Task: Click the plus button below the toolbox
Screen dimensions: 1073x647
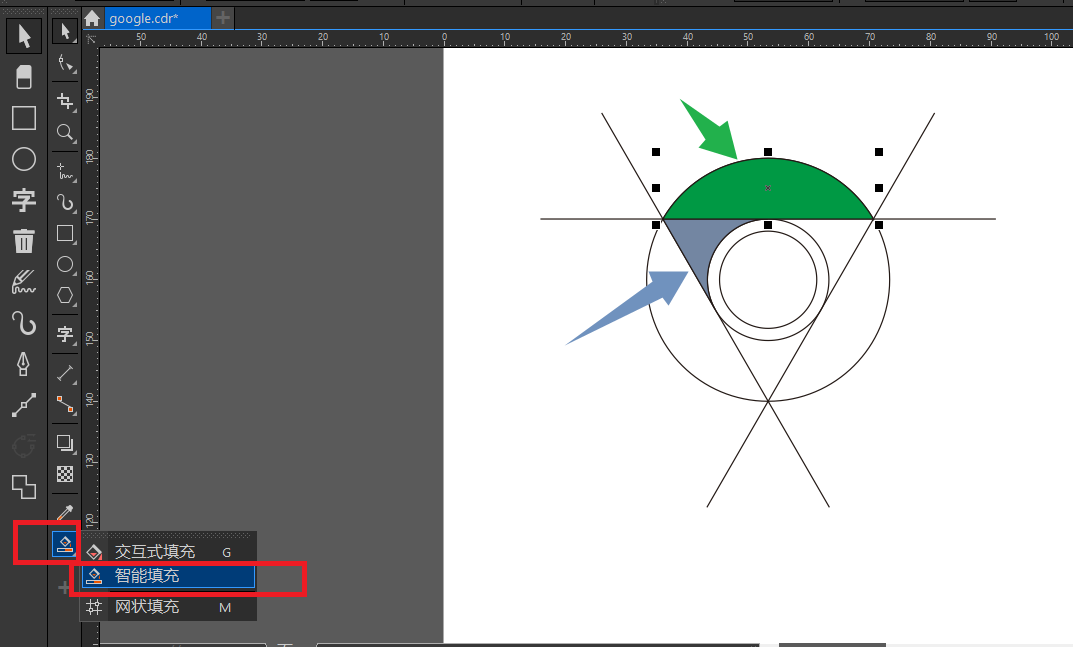Action: click(x=64, y=587)
